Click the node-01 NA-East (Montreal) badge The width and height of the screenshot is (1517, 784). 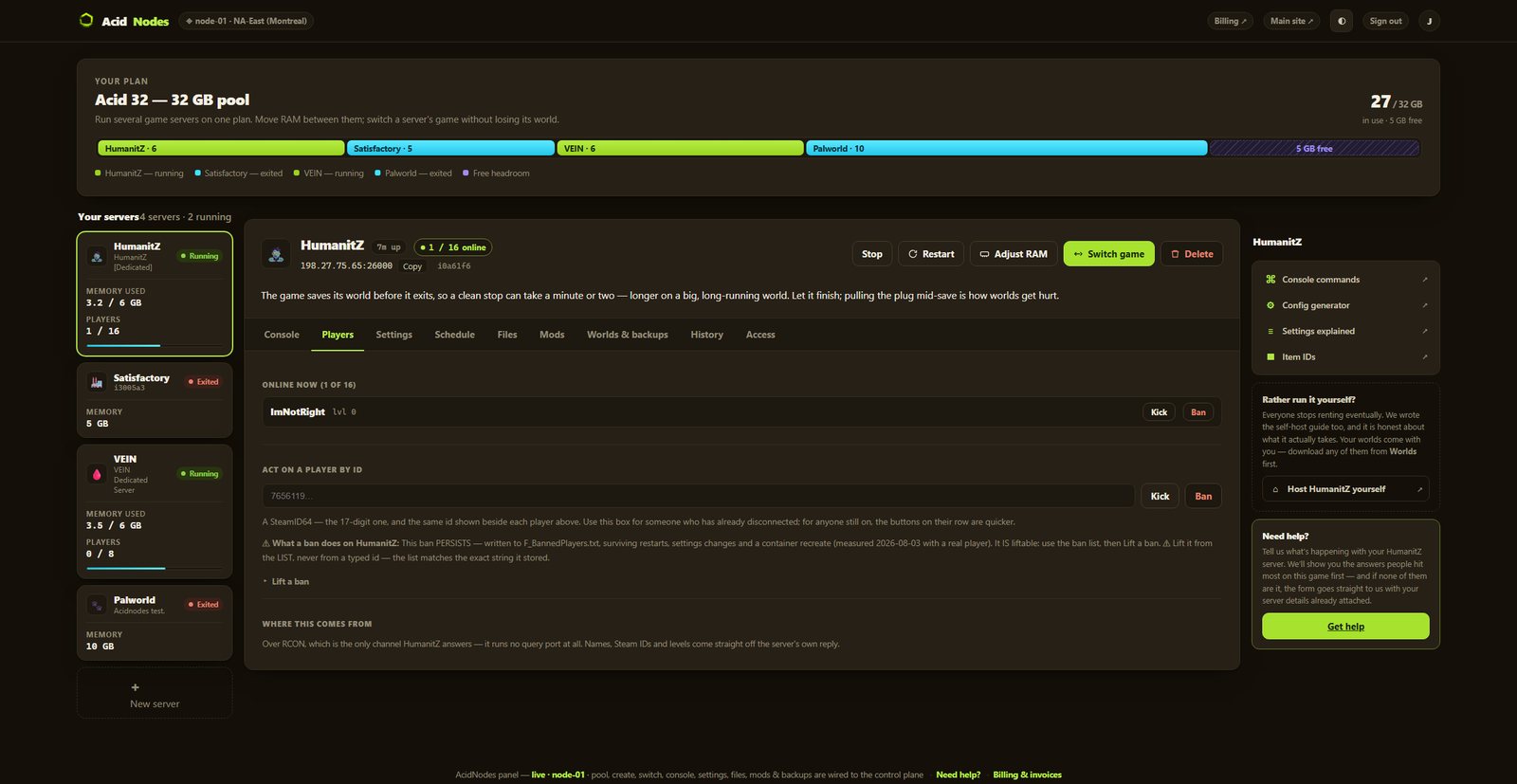coord(247,21)
